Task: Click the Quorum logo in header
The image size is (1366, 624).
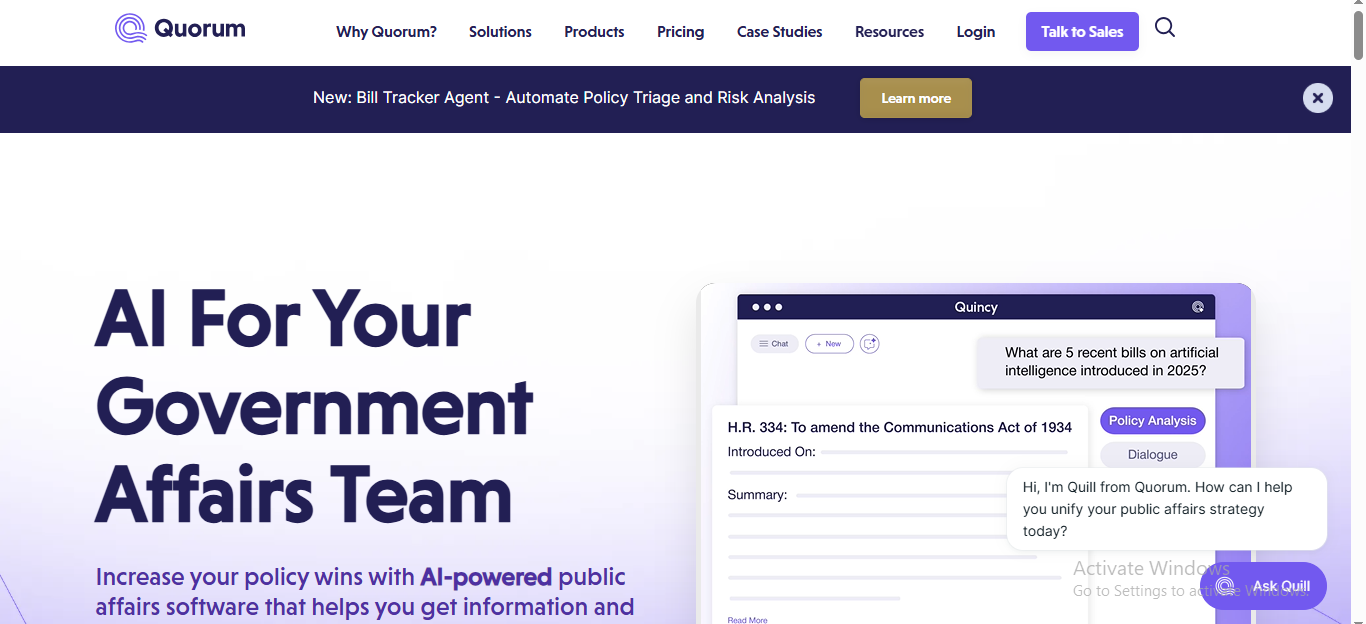Action: tap(180, 29)
